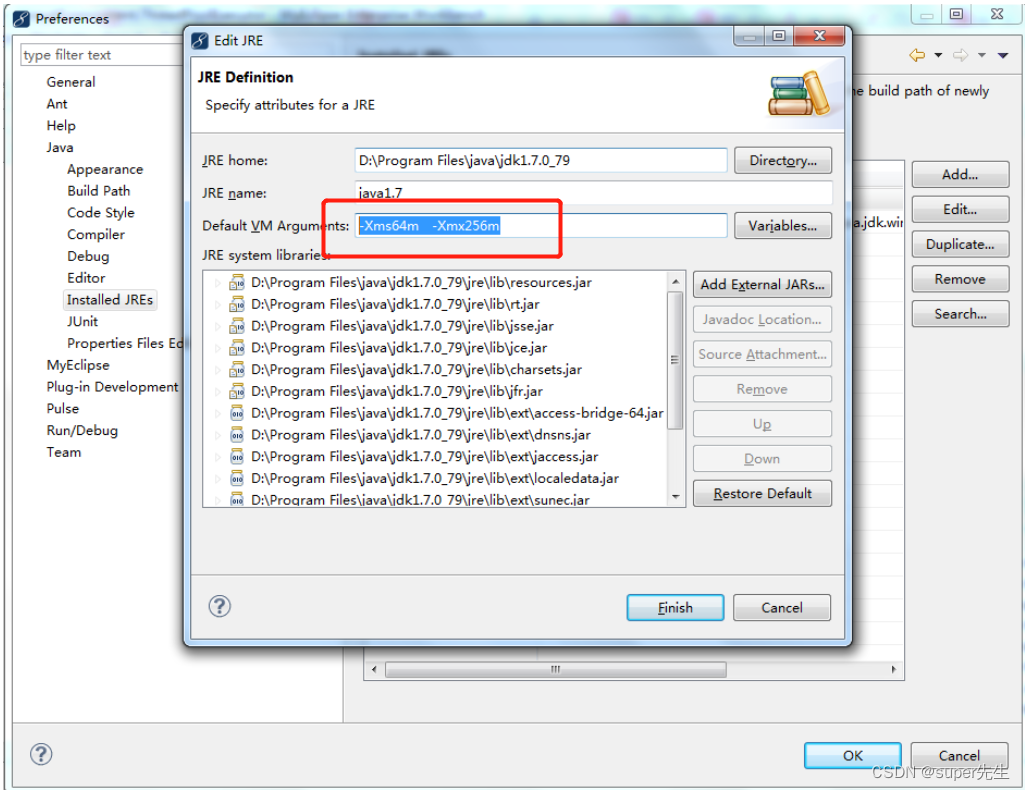
Task: Click jar icon beside resources.jar entry
Action: 237,283
